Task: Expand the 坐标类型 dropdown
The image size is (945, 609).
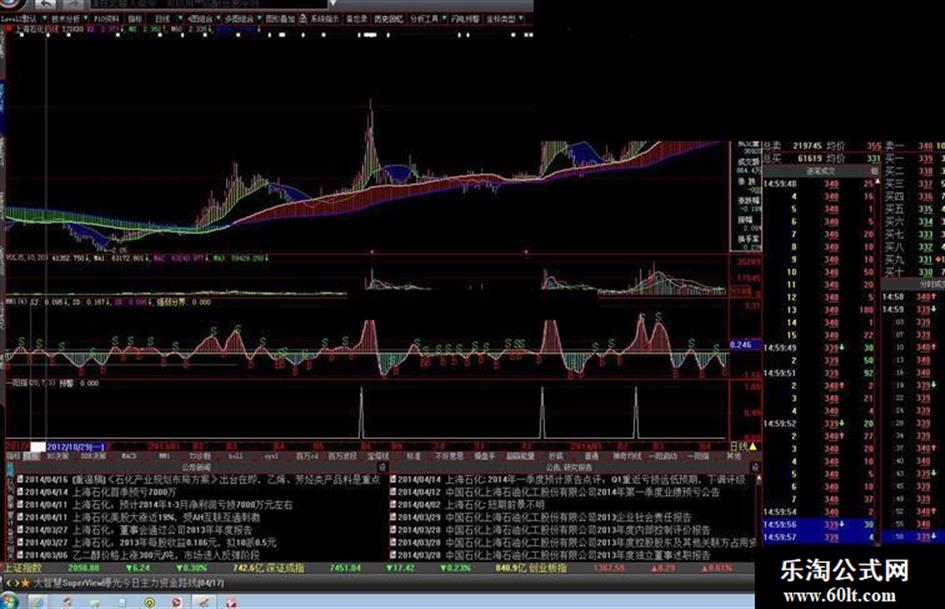Action: [x=505, y=19]
